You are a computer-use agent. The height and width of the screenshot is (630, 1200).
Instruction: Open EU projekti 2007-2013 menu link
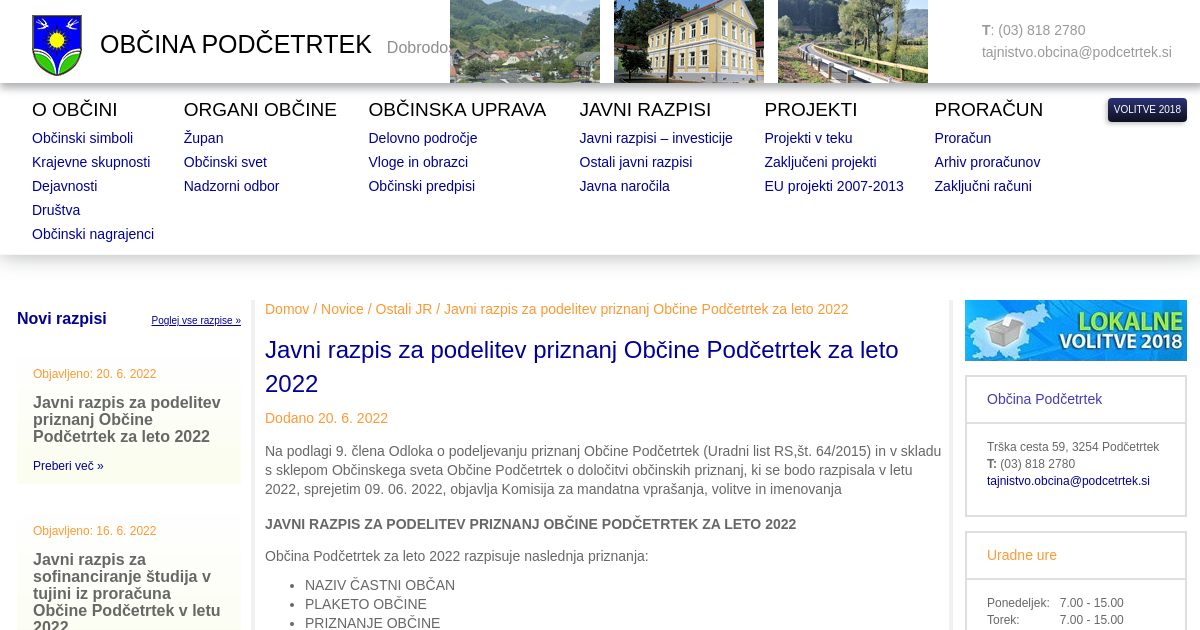[833, 186]
